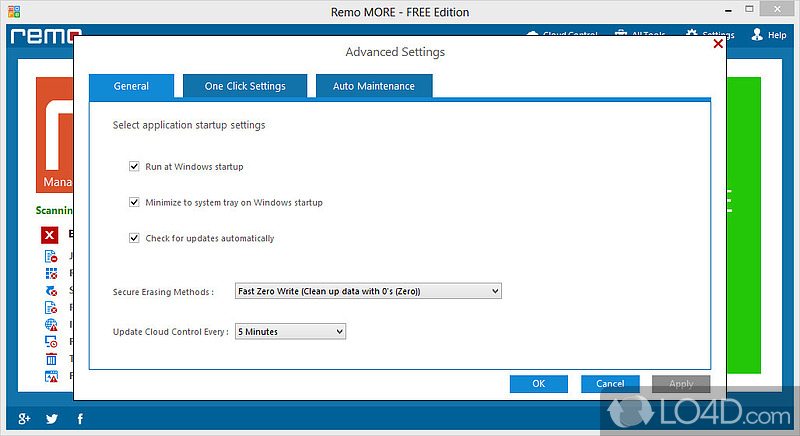This screenshot has height=436, width=800.
Task: Click the Apply button
Action: 681,383
